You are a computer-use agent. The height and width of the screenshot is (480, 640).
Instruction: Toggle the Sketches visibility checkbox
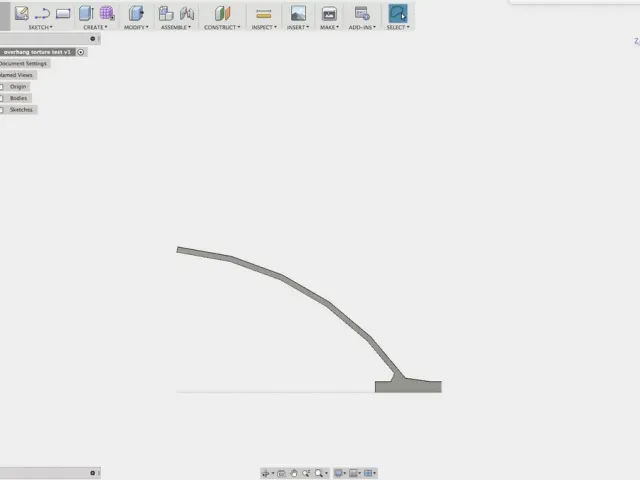tap(2, 110)
